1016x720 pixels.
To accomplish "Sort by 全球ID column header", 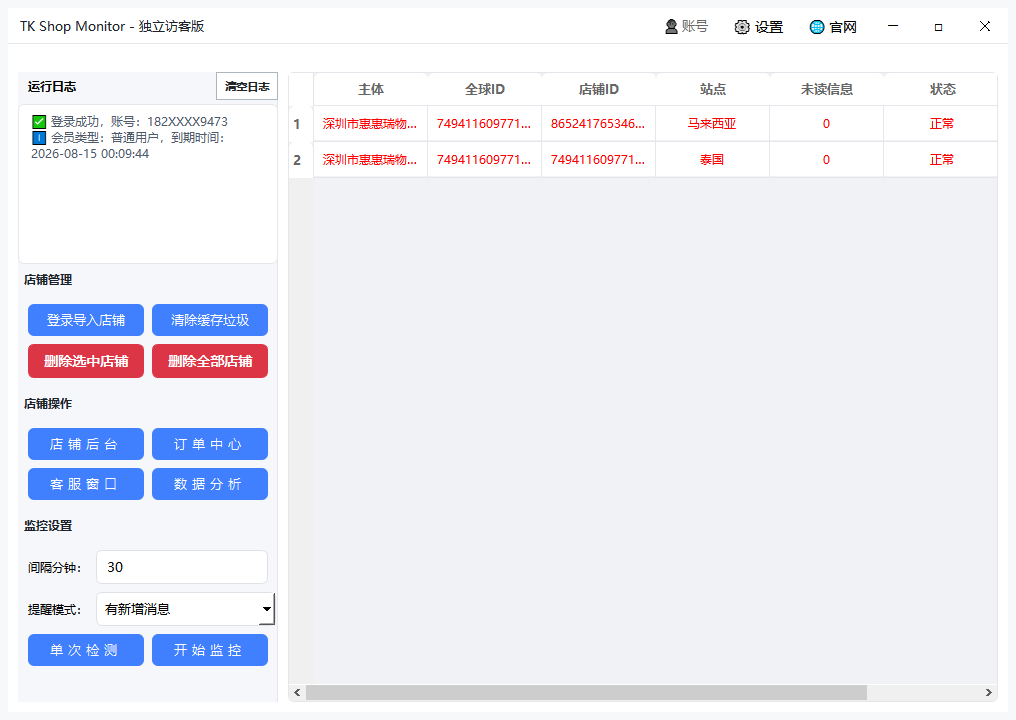I will [485, 89].
